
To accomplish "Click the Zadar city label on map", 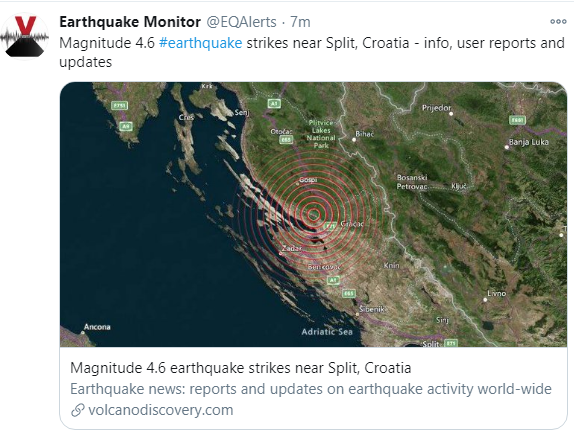I will coord(292,249).
